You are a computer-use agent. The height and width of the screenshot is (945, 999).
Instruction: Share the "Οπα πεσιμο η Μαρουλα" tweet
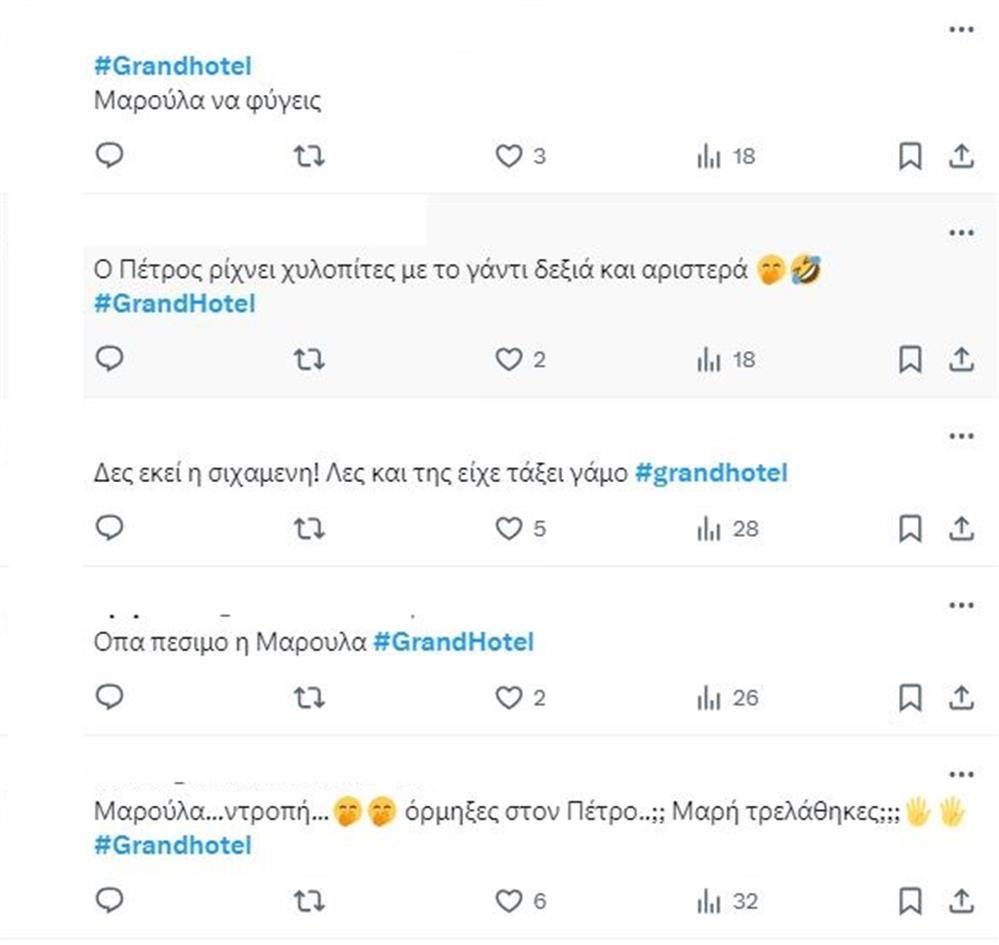(x=960, y=698)
